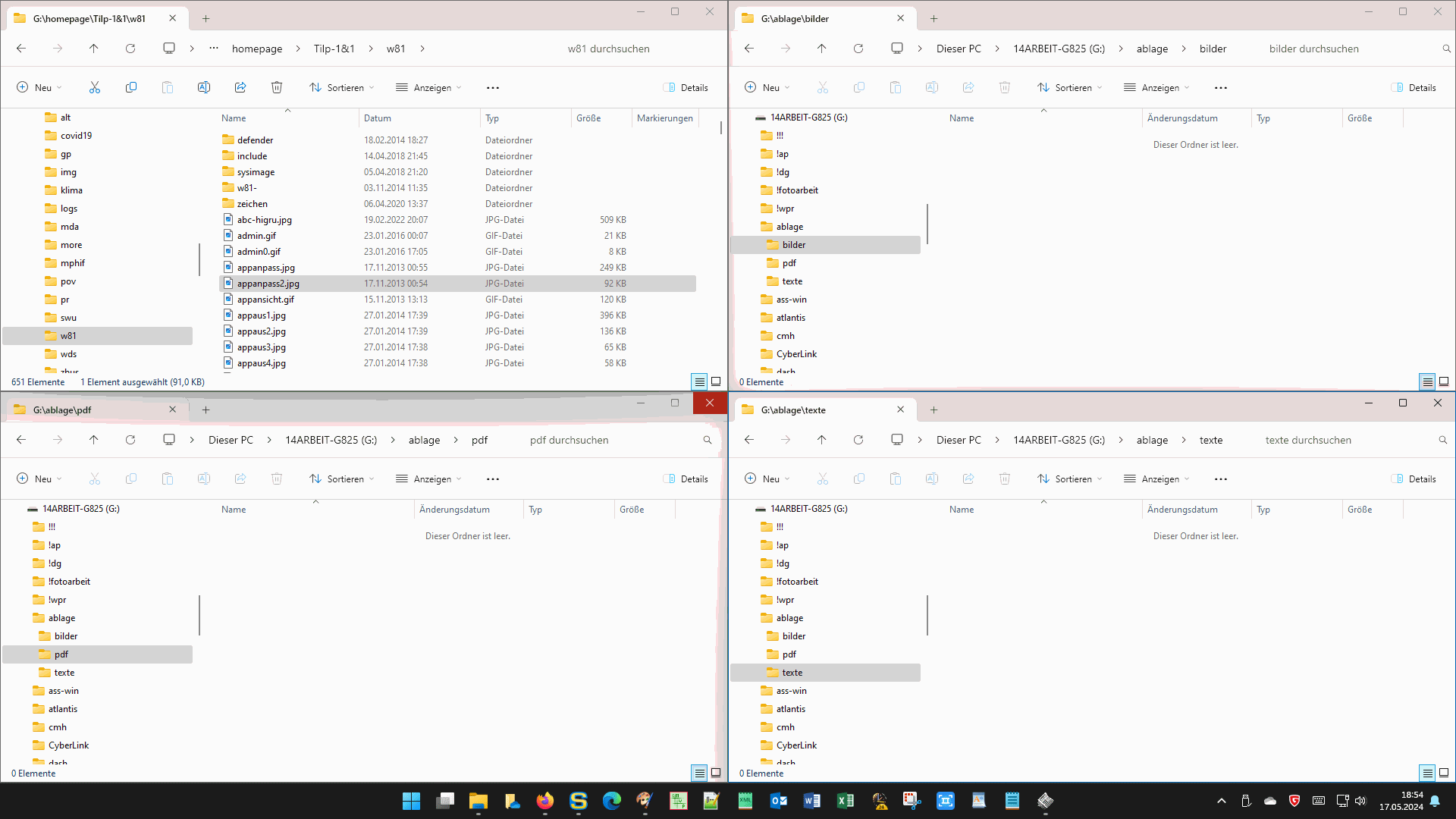Toggle Details pane in the w81 window

point(686,88)
